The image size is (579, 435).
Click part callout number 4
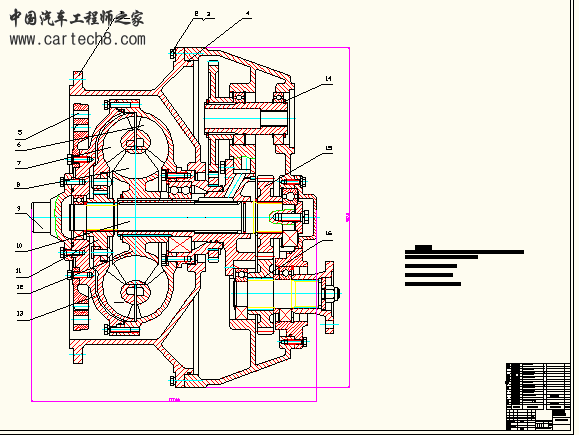248,13
